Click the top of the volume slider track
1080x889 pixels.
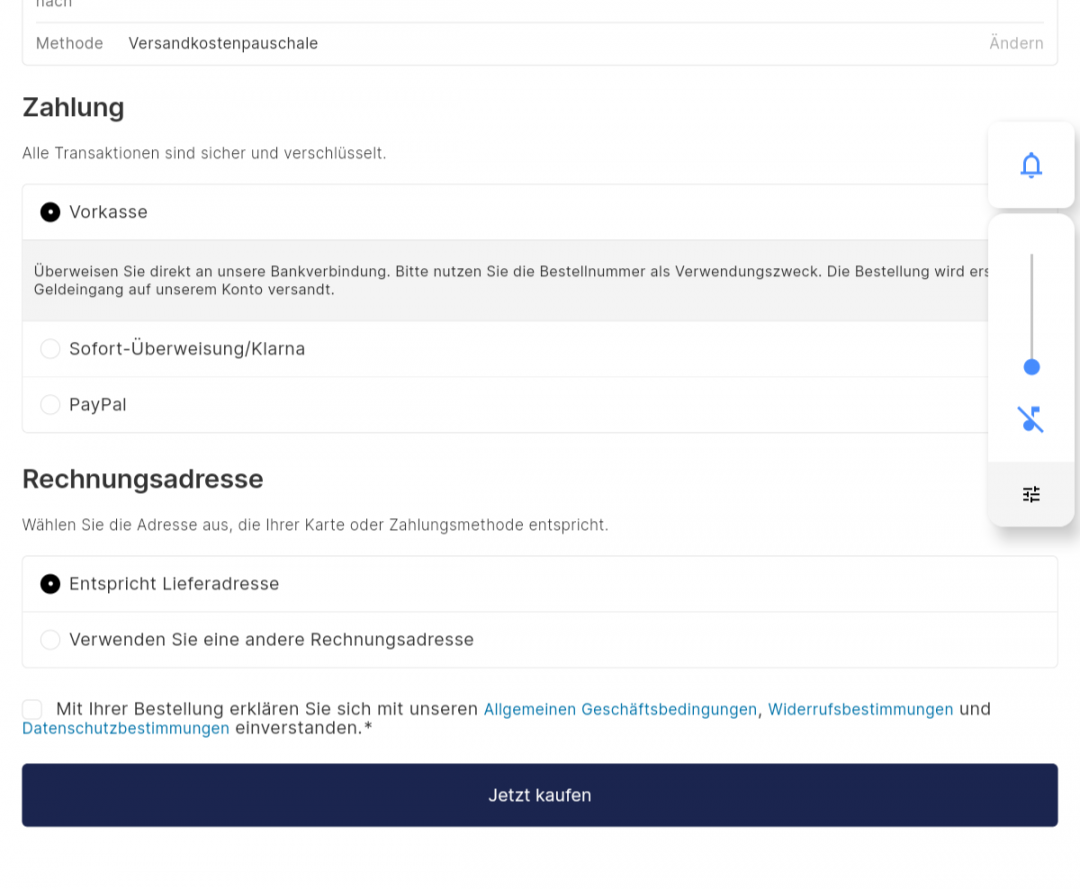[x=1031, y=256]
